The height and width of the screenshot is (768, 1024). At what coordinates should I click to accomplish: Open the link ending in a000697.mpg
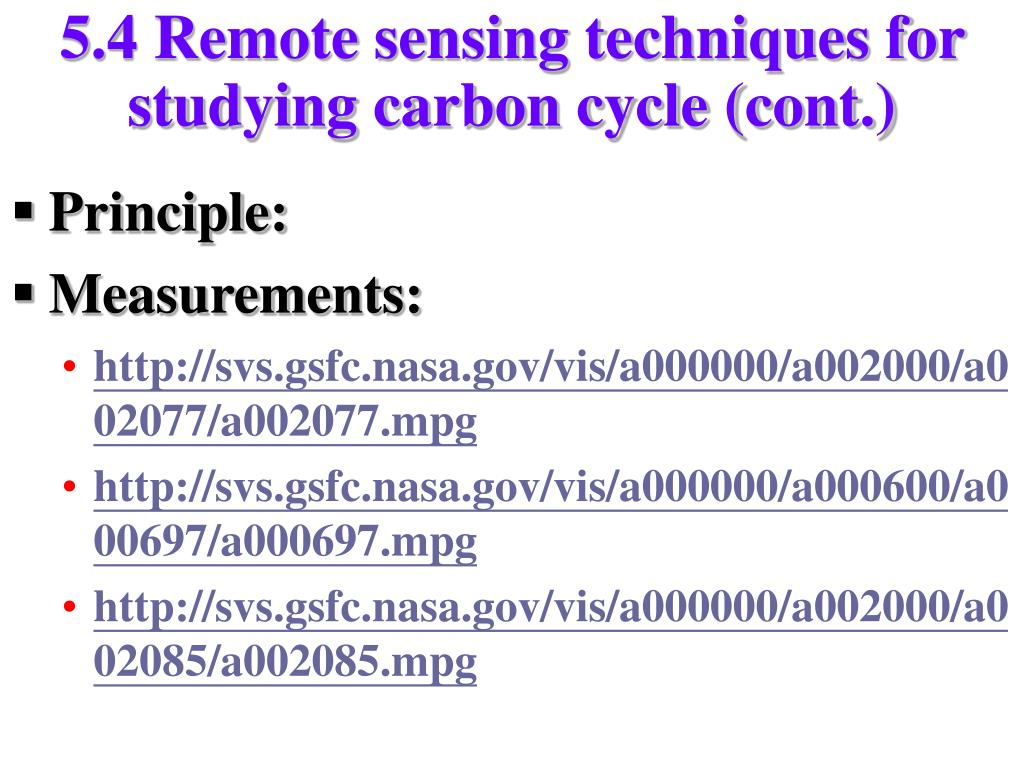551,515
